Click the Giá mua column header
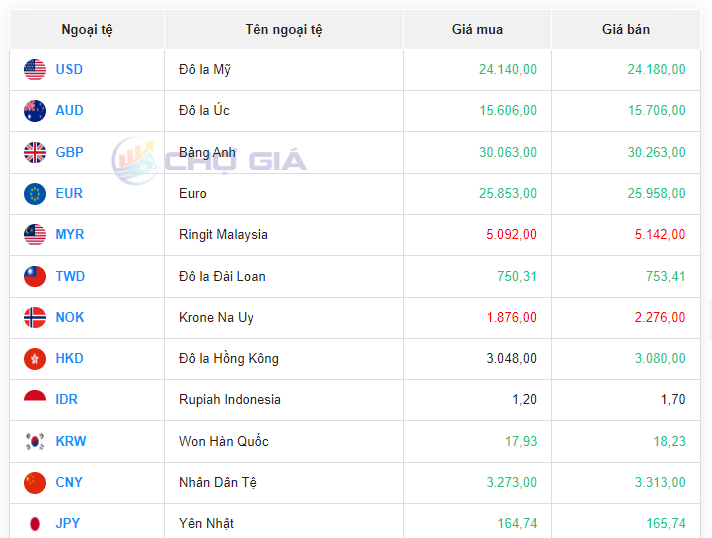Viewport: 712px width, 538px height. pyautogui.click(x=477, y=30)
